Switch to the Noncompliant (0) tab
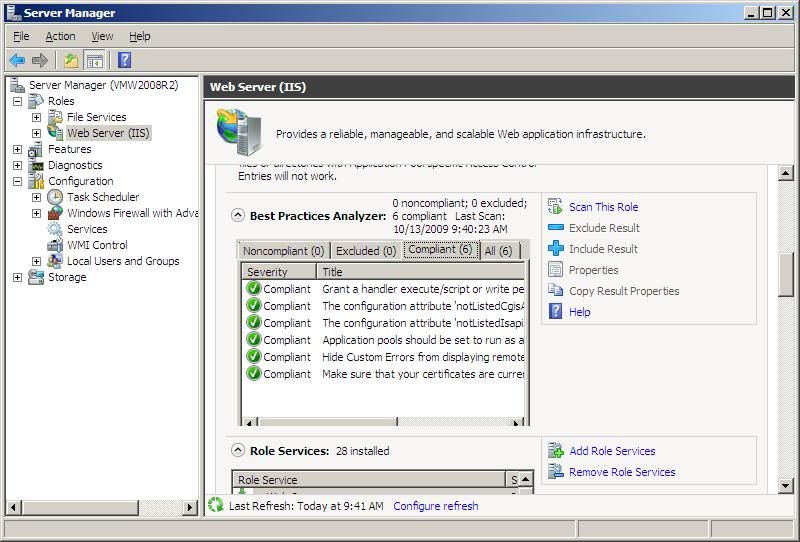This screenshot has height=542, width=800. click(x=283, y=251)
